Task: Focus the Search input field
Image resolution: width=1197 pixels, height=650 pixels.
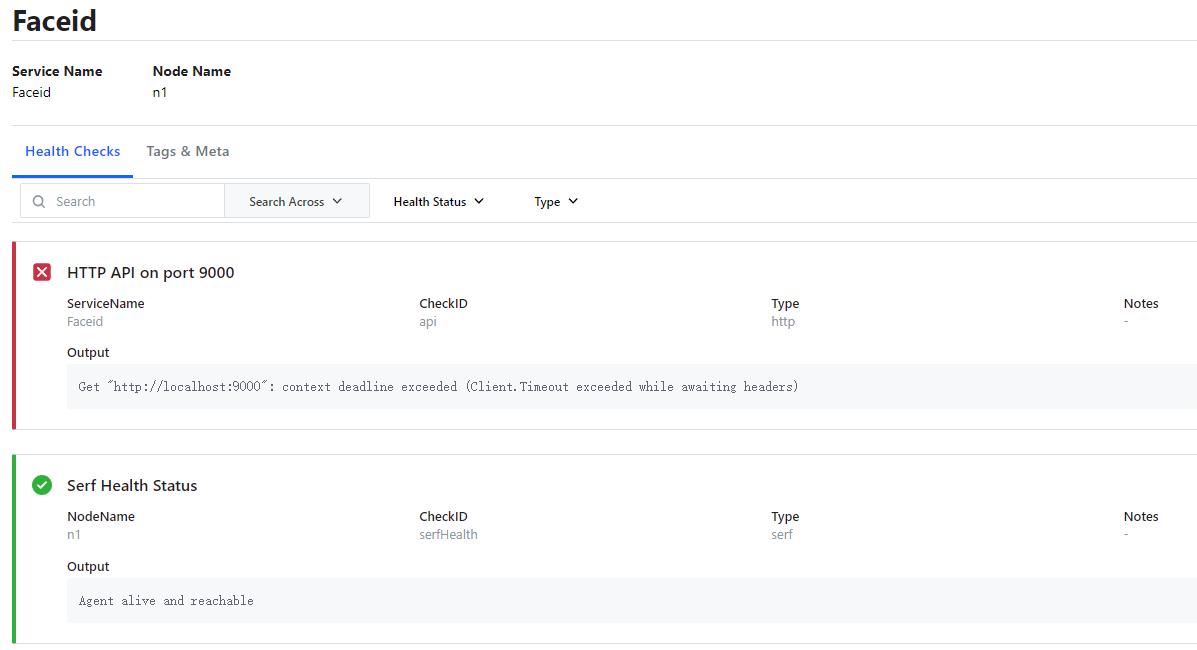Action: pos(135,201)
